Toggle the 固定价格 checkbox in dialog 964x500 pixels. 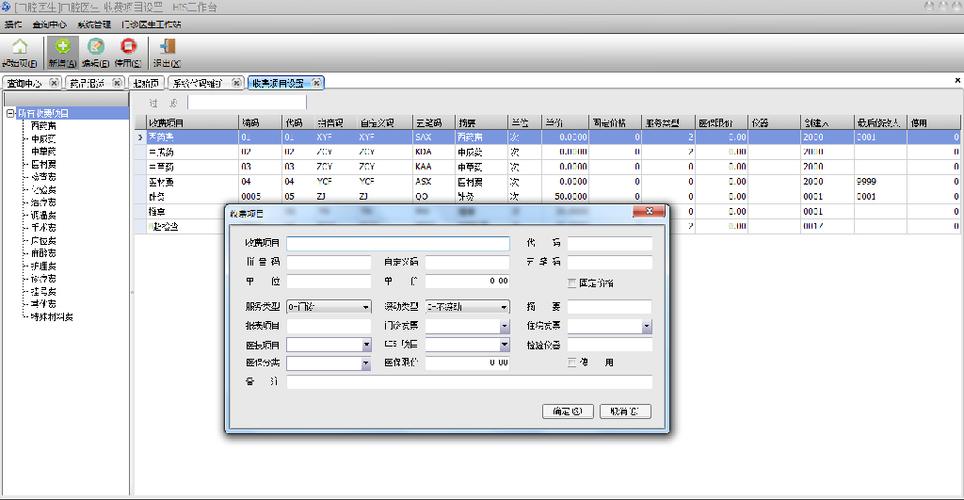coord(572,283)
